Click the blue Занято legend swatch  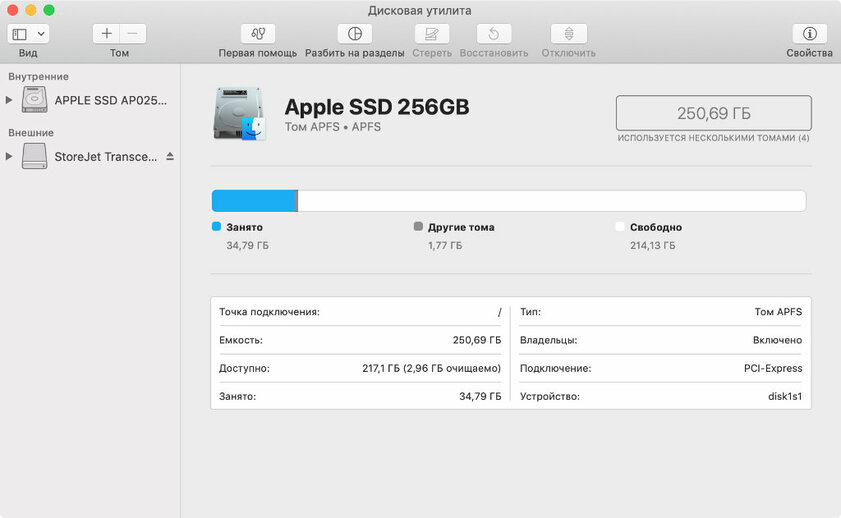216,227
